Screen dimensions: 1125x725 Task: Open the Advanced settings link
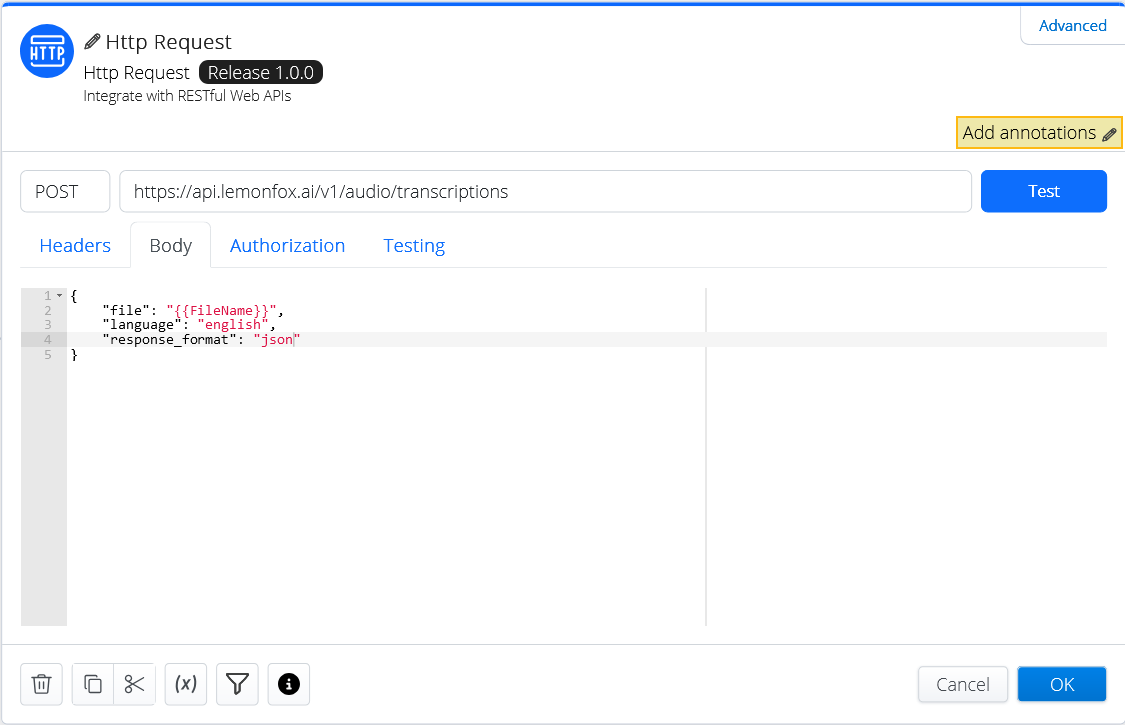point(1072,26)
